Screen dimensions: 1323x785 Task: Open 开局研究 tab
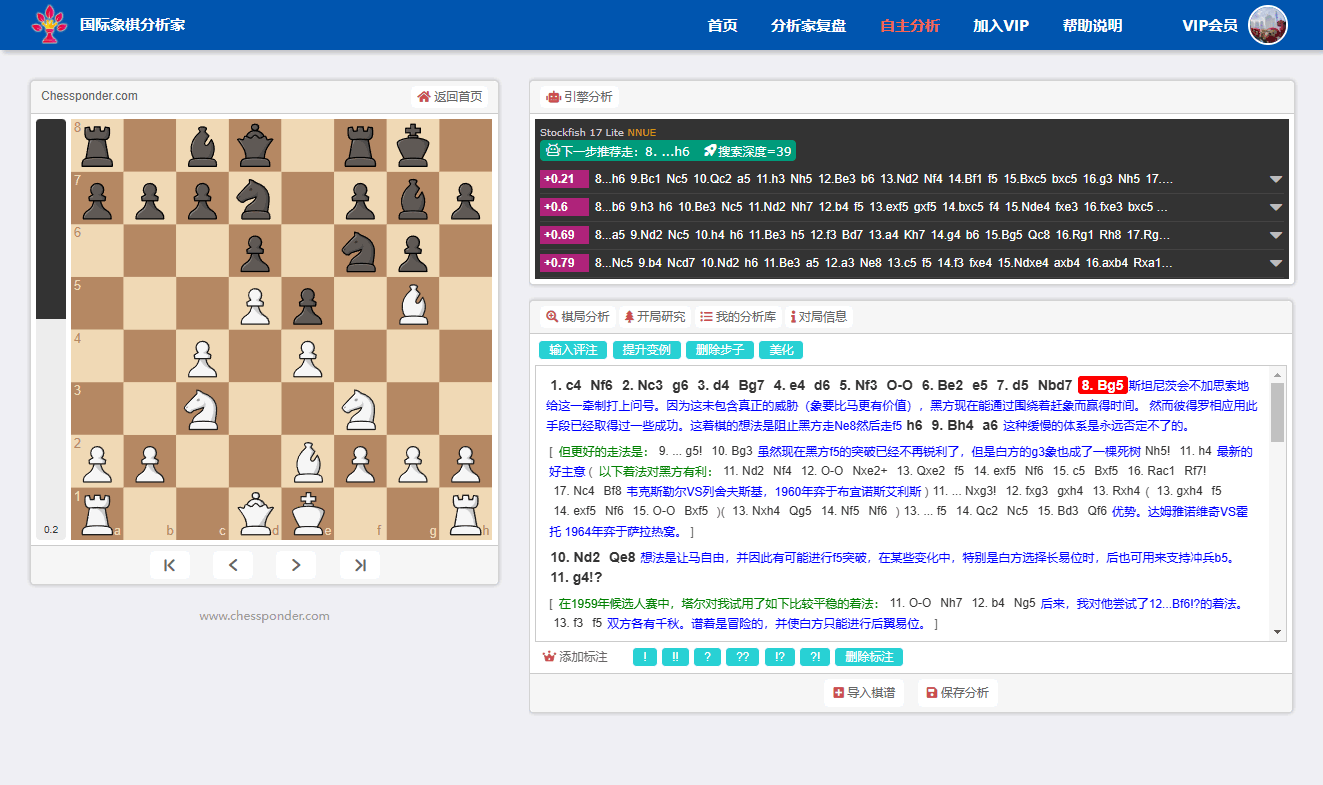(x=655, y=317)
